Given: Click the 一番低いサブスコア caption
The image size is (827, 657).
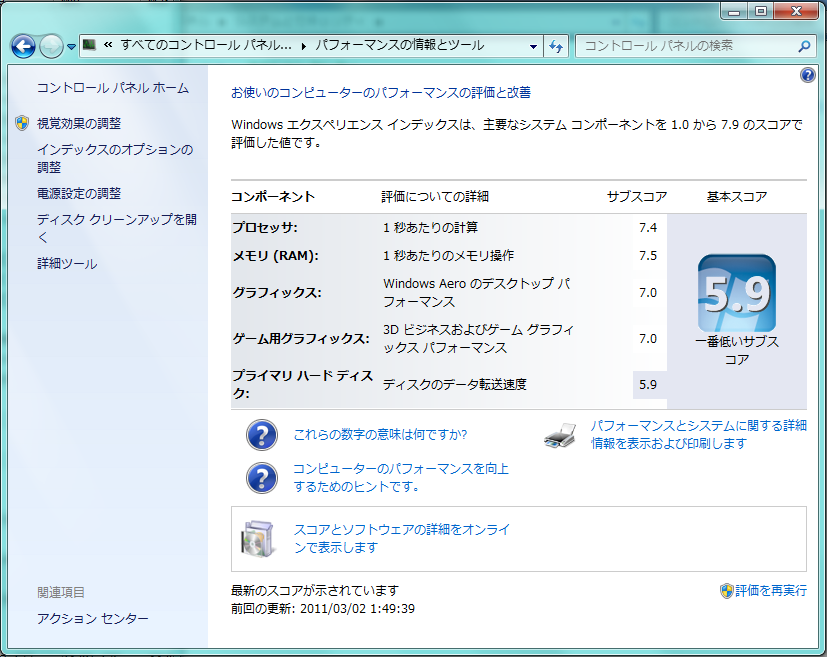Looking at the screenshot, I should coord(736,351).
